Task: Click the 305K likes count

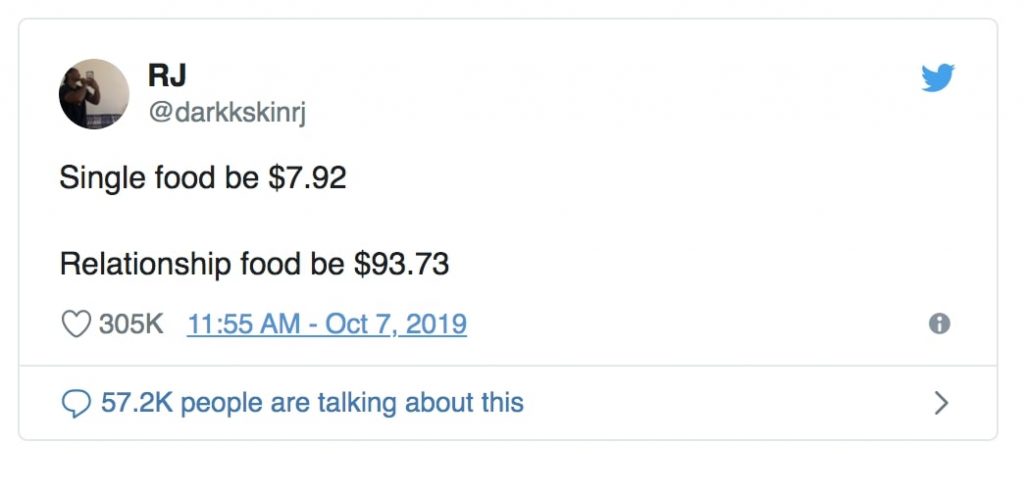Action: [130, 324]
